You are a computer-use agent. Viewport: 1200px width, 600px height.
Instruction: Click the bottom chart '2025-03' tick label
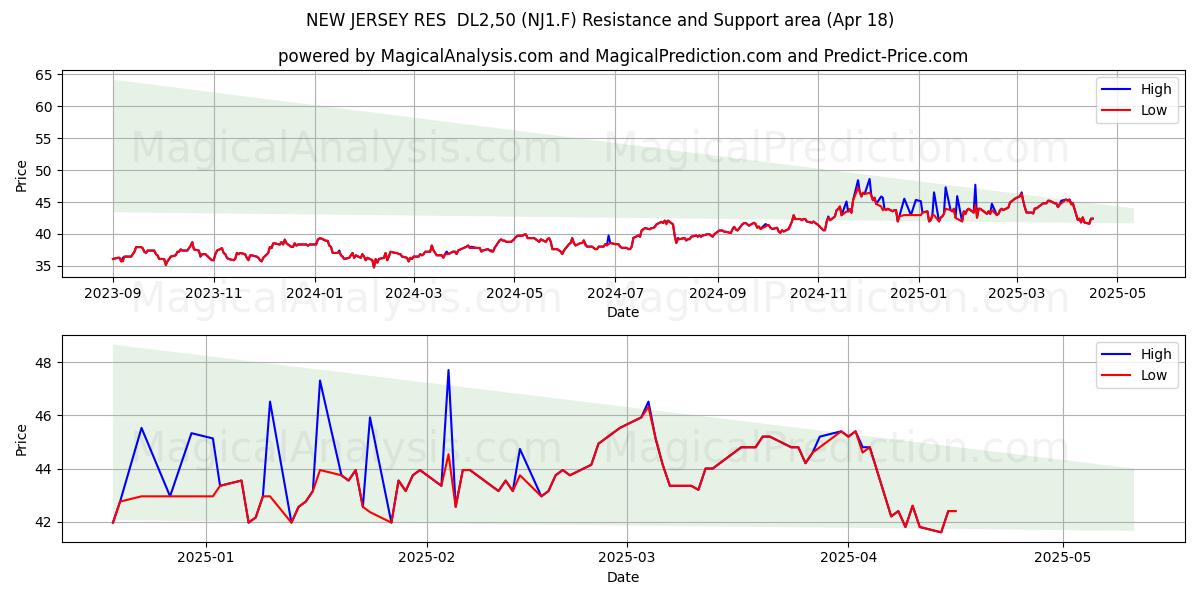point(627,557)
